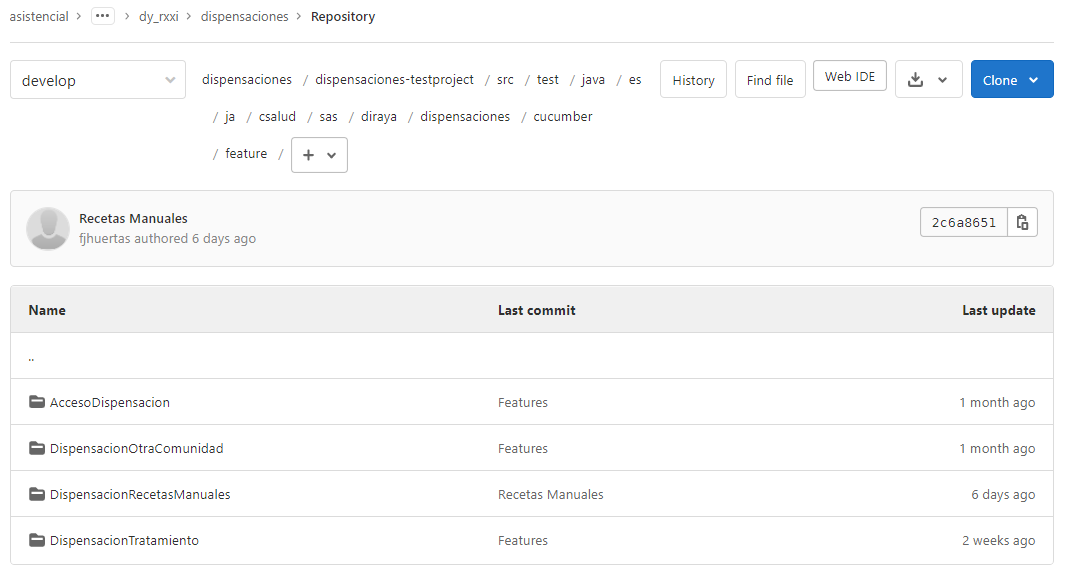Viewport: 1071px width, 585px height.
Task: Navigate to ja path segment
Action: 230,116
